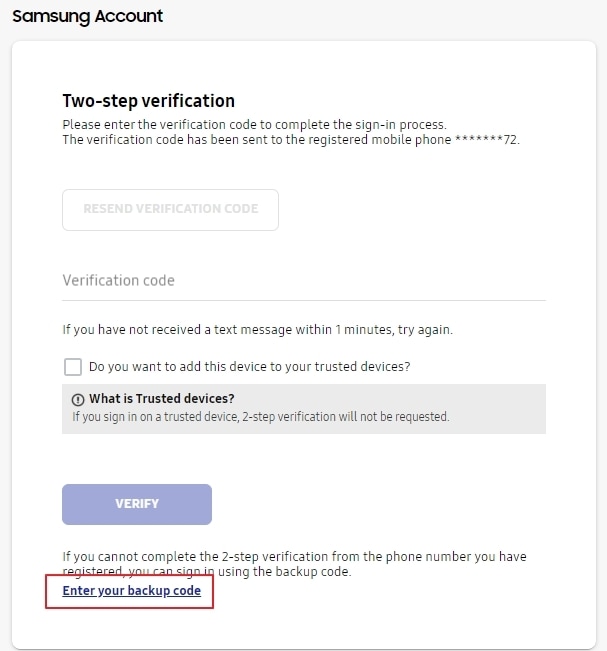Click the info icon beside Trusted devices
Viewport: 607px width, 651px height.
(78, 399)
